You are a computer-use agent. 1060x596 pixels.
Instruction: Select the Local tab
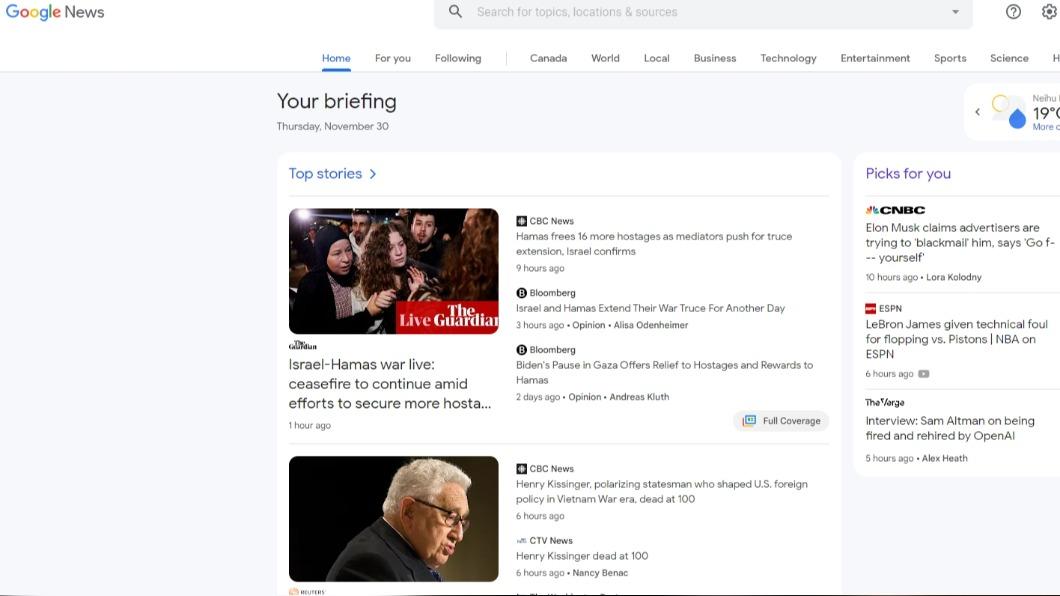click(x=656, y=58)
